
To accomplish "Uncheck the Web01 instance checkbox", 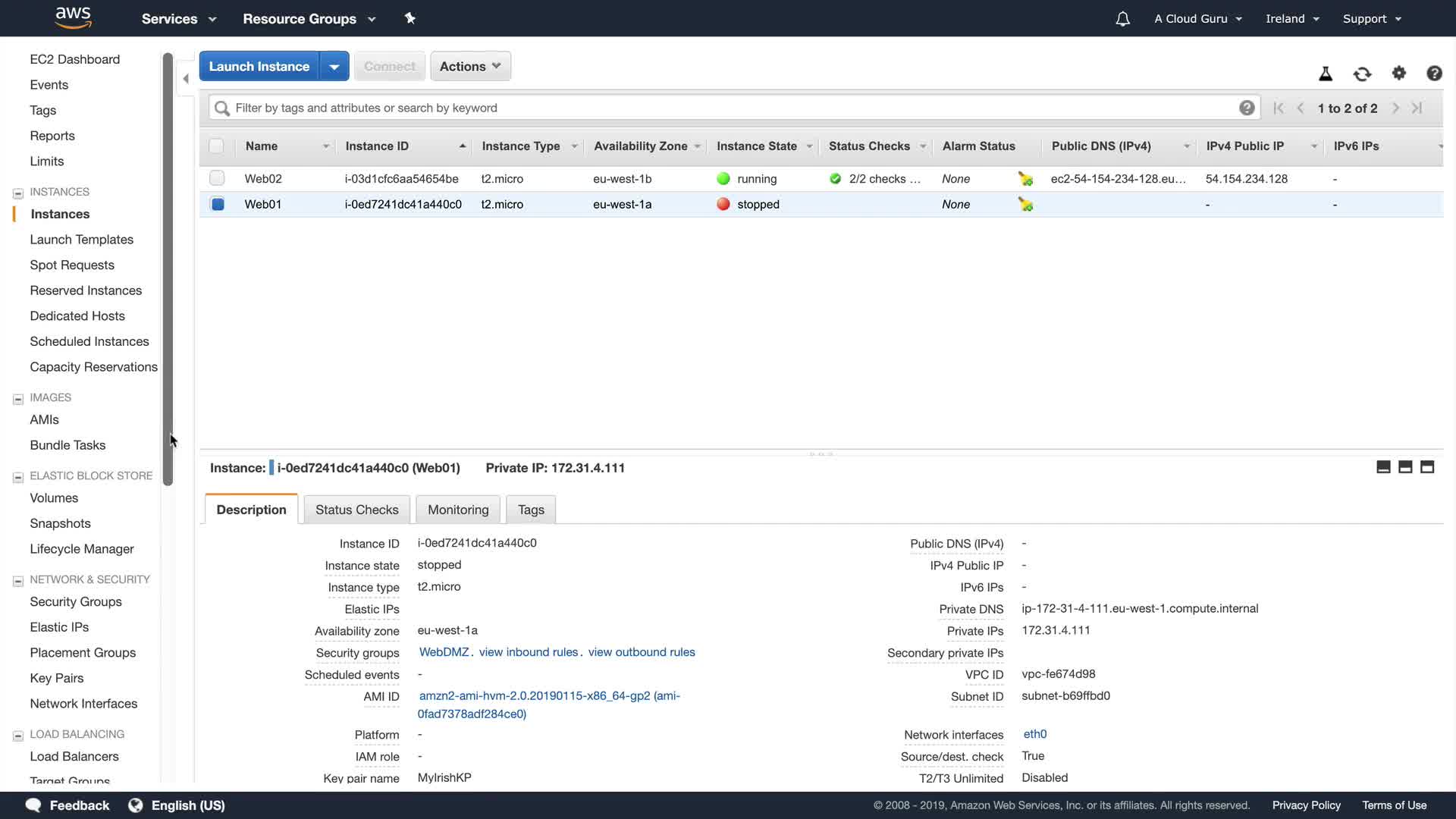I will click(x=218, y=204).
